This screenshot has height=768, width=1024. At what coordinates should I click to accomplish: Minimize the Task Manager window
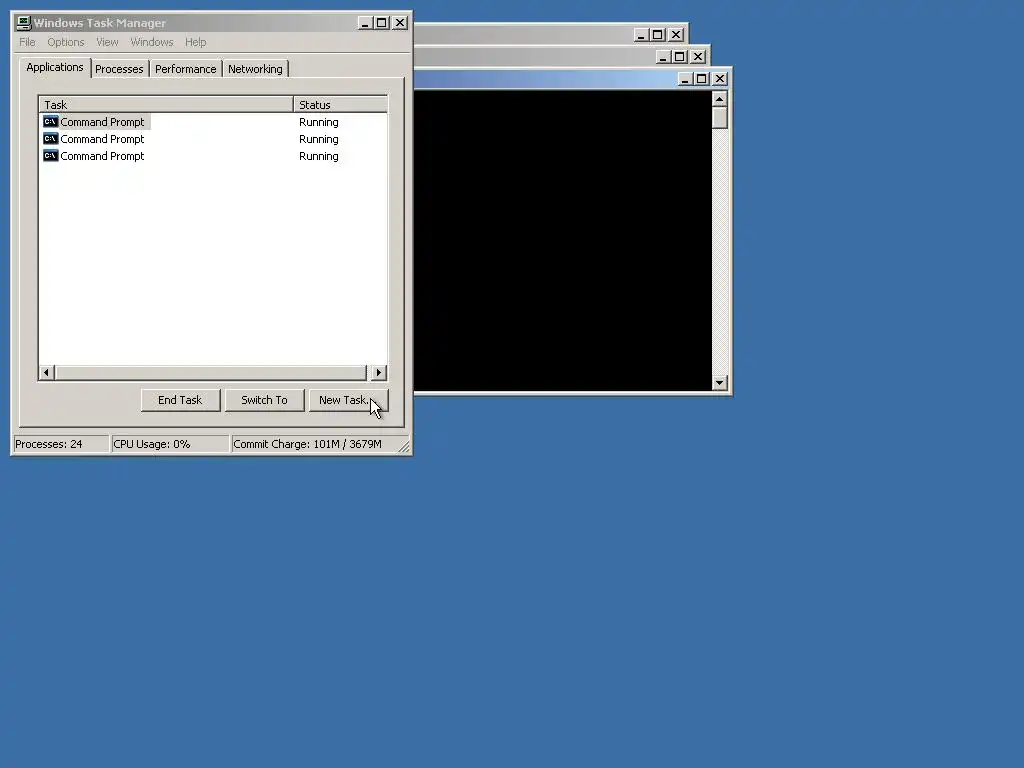(x=365, y=23)
